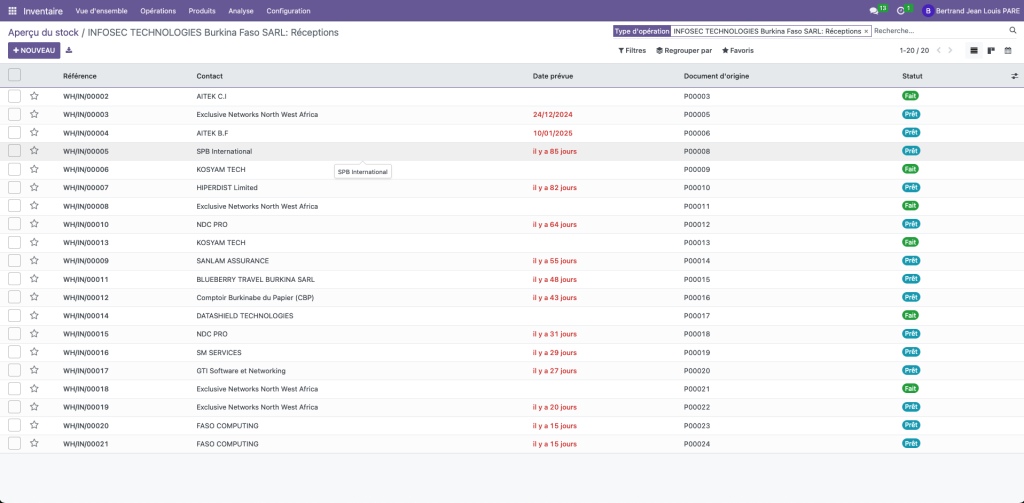Image resolution: width=1024 pixels, height=503 pixels.
Task: Click the download export icon beside Nouveau
Action: click(x=69, y=50)
